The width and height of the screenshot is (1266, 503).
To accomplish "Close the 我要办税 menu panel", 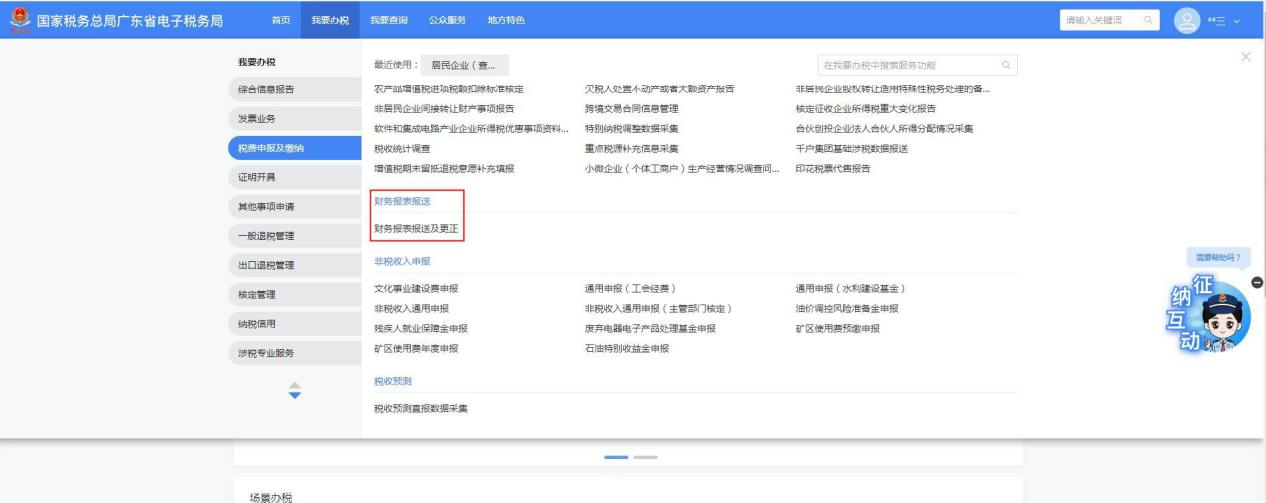I will (1245, 58).
